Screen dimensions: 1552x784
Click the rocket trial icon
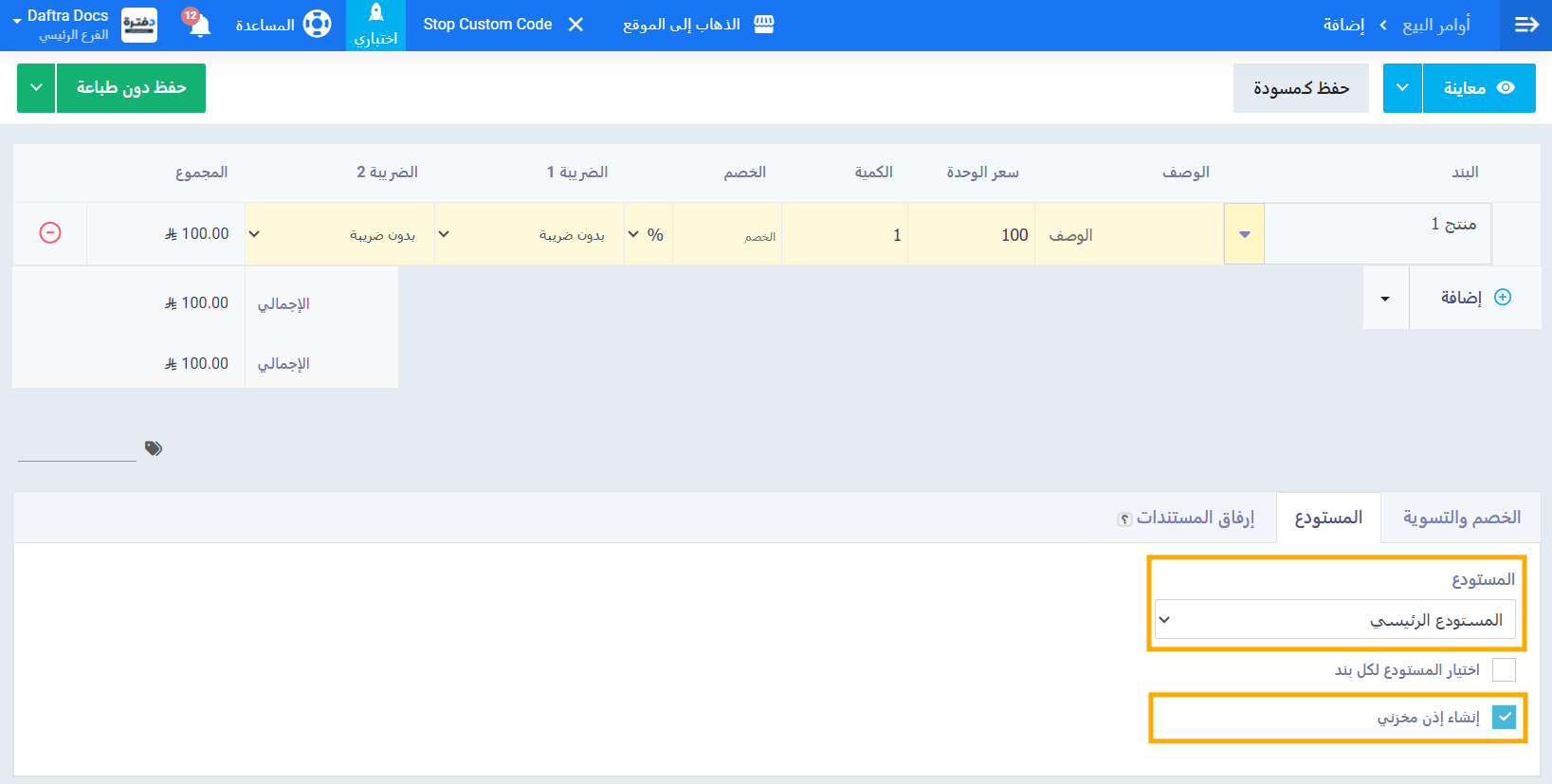click(x=375, y=13)
